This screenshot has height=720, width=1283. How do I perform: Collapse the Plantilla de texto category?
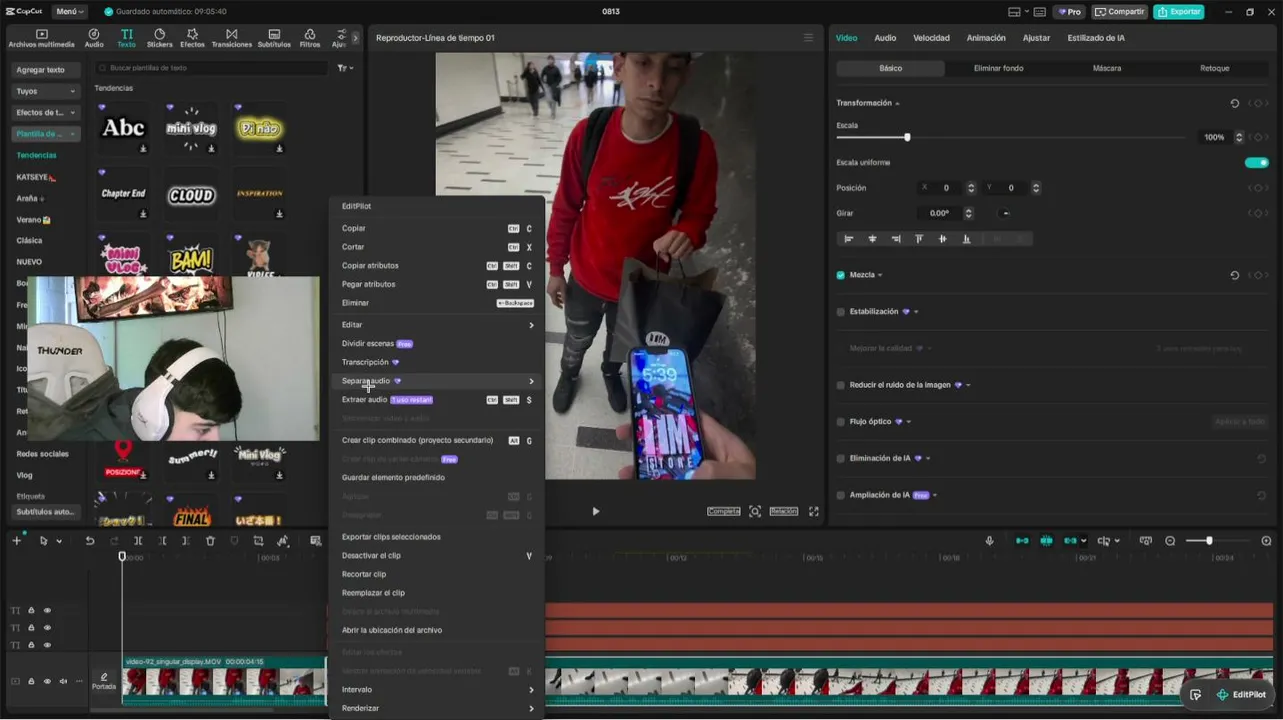pos(45,133)
